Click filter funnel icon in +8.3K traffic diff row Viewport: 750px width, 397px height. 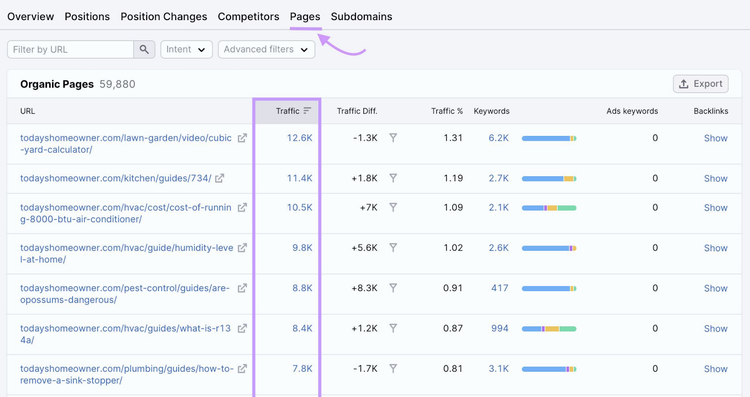393,288
